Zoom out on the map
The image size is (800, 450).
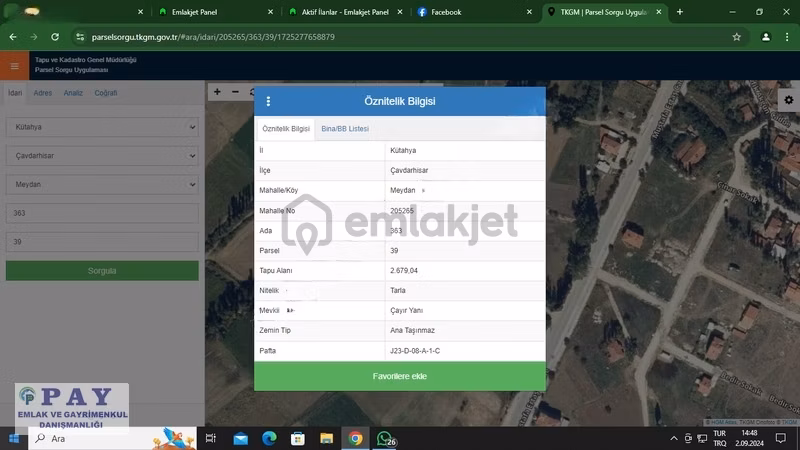click(x=235, y=92)
